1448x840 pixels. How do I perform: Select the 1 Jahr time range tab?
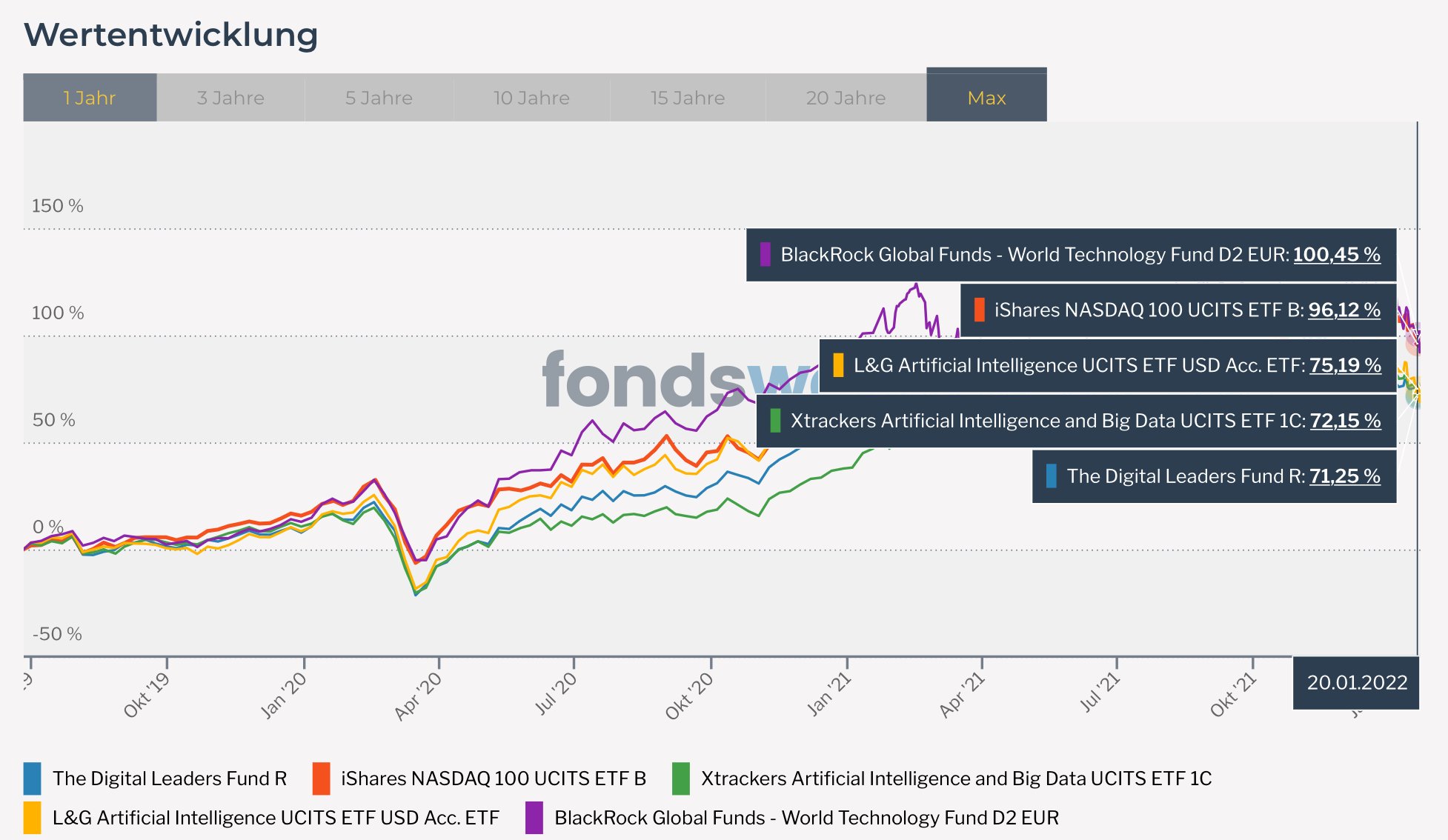pyautogui.click(x=90, y=98)
